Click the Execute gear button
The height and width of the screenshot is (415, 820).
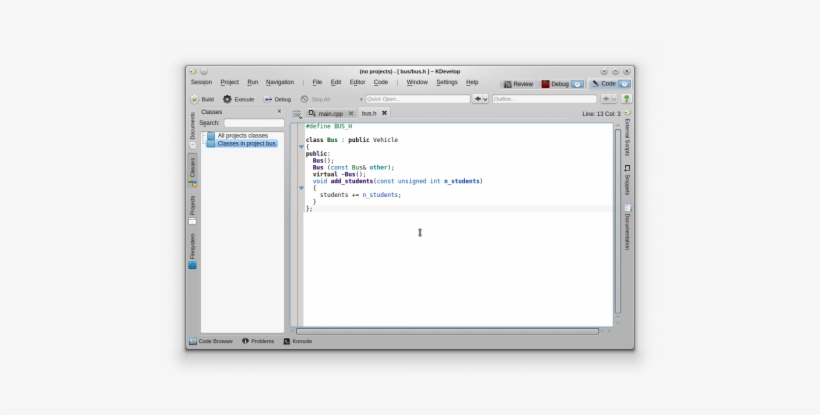(238, 99)
